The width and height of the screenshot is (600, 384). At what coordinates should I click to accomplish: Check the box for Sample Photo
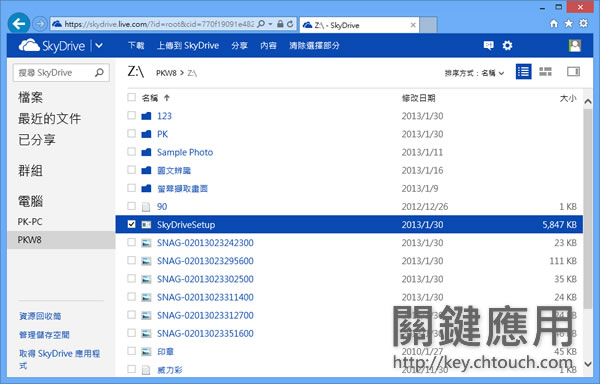131,151
